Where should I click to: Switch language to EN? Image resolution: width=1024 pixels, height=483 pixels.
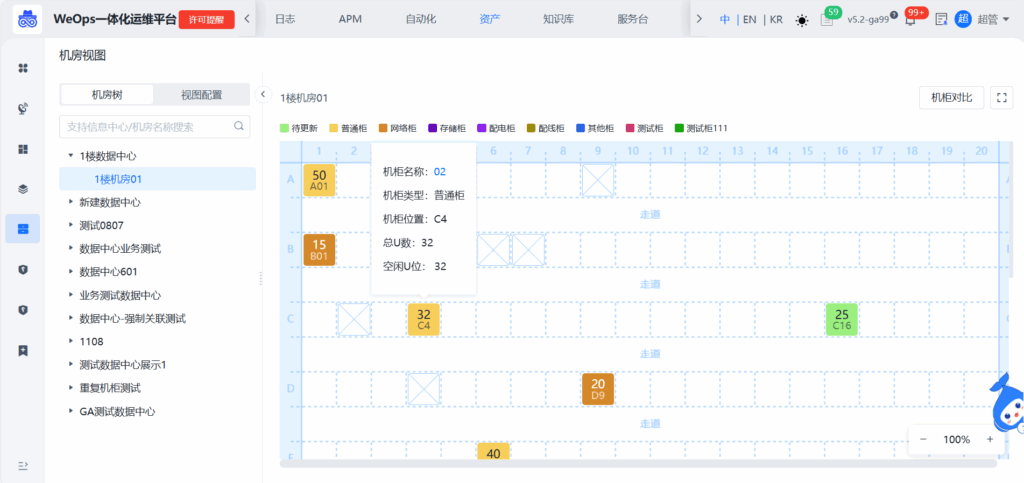[749, 19]
